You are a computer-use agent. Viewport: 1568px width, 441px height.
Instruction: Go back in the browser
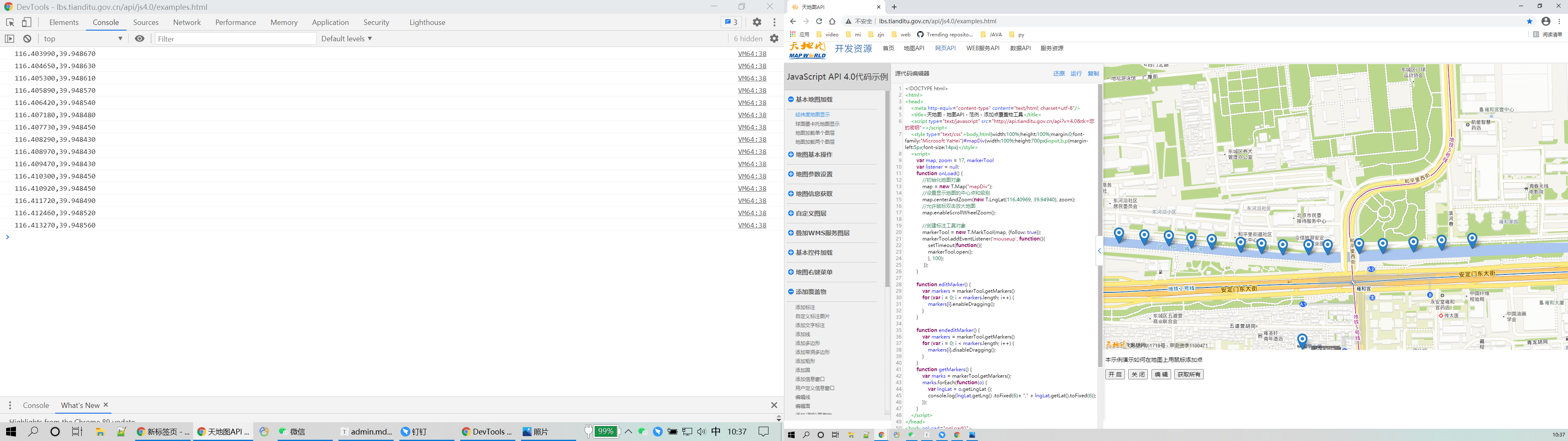[x=793, y=21]
